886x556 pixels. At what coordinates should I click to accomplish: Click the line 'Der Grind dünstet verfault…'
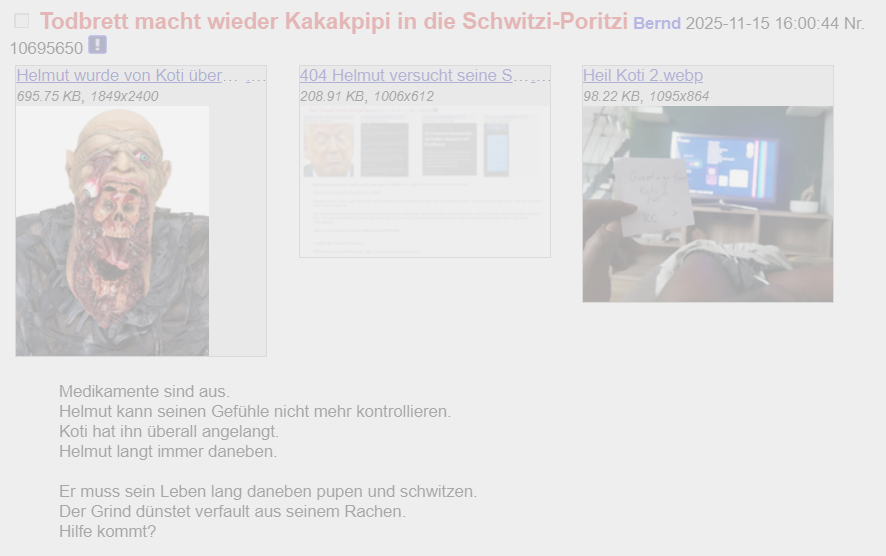click(232, 512)
